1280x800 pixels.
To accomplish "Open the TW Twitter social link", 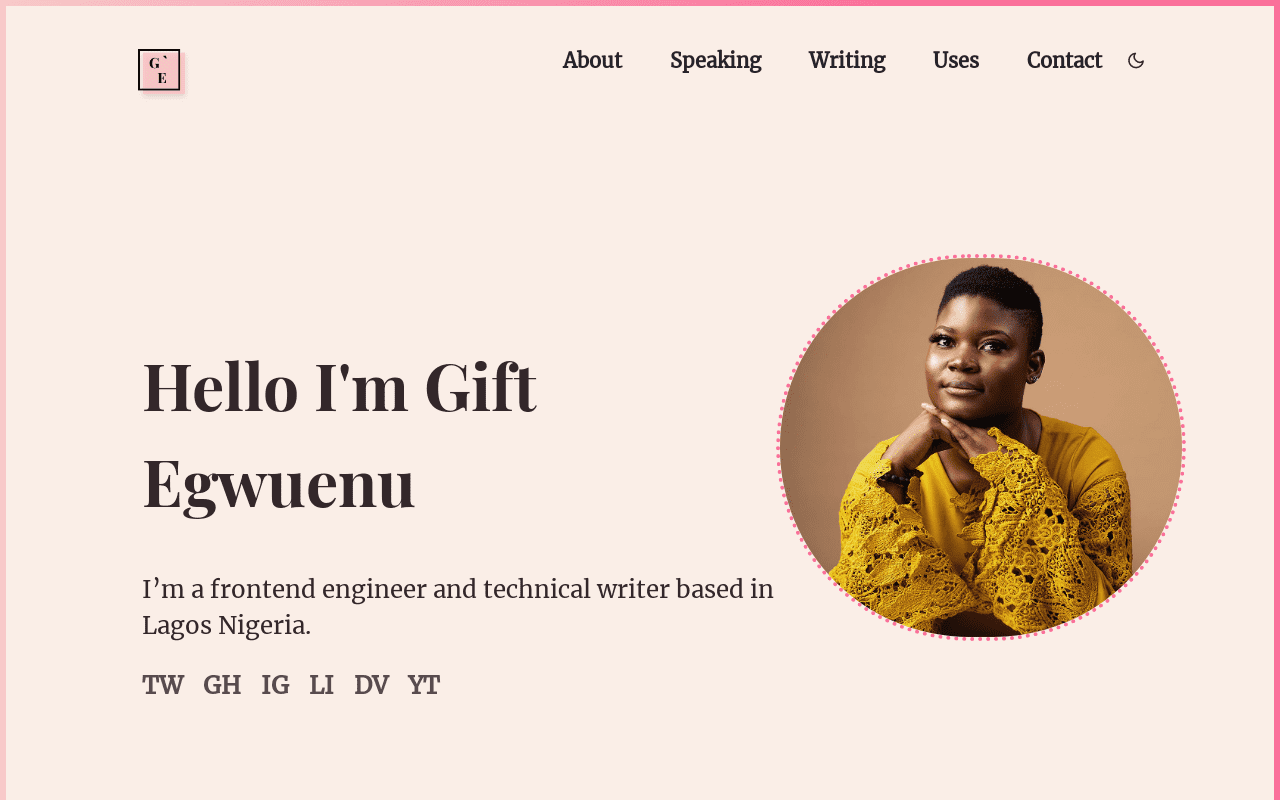I will 163,685.
